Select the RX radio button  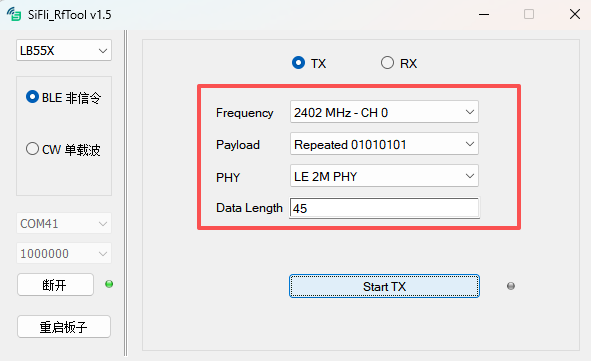pos(387,63)
